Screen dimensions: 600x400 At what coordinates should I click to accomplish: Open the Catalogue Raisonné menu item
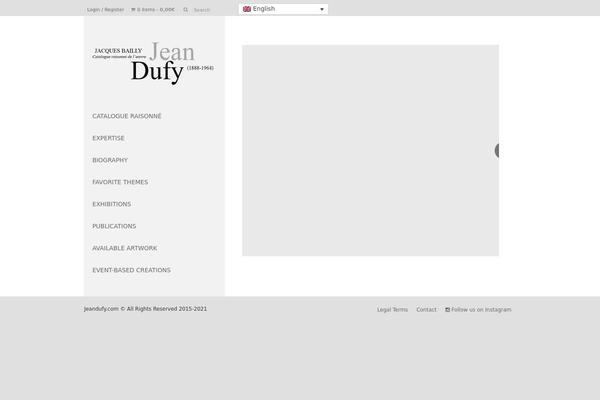(x=127, y=116)
